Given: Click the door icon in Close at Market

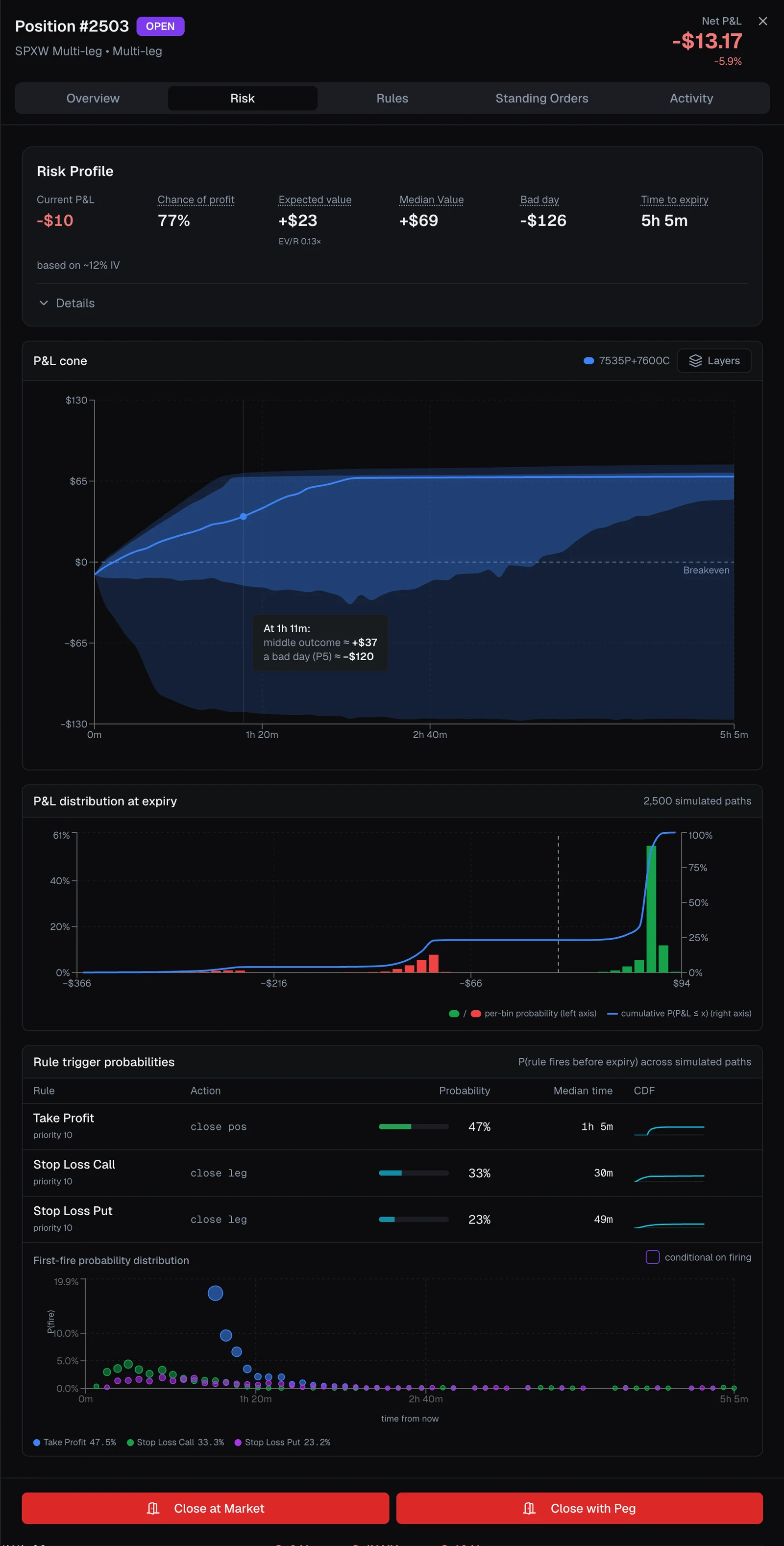Looking at the screenshot, I should 153,1508.
